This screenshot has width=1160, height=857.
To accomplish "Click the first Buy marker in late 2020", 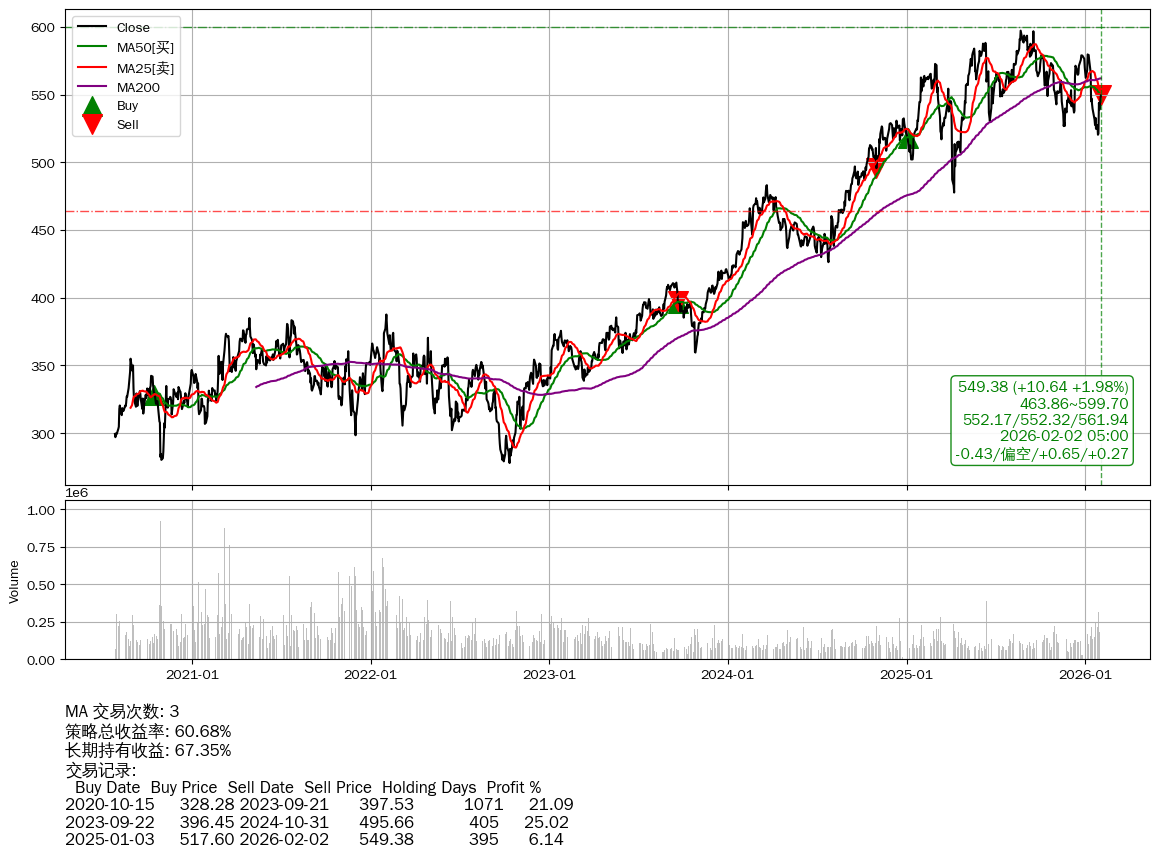I will pos(153,396).
